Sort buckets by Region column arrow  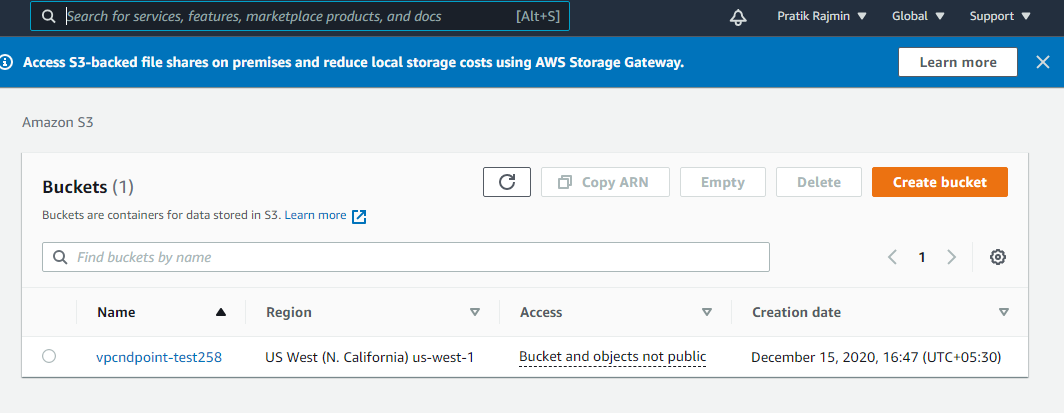click(475, 312)
